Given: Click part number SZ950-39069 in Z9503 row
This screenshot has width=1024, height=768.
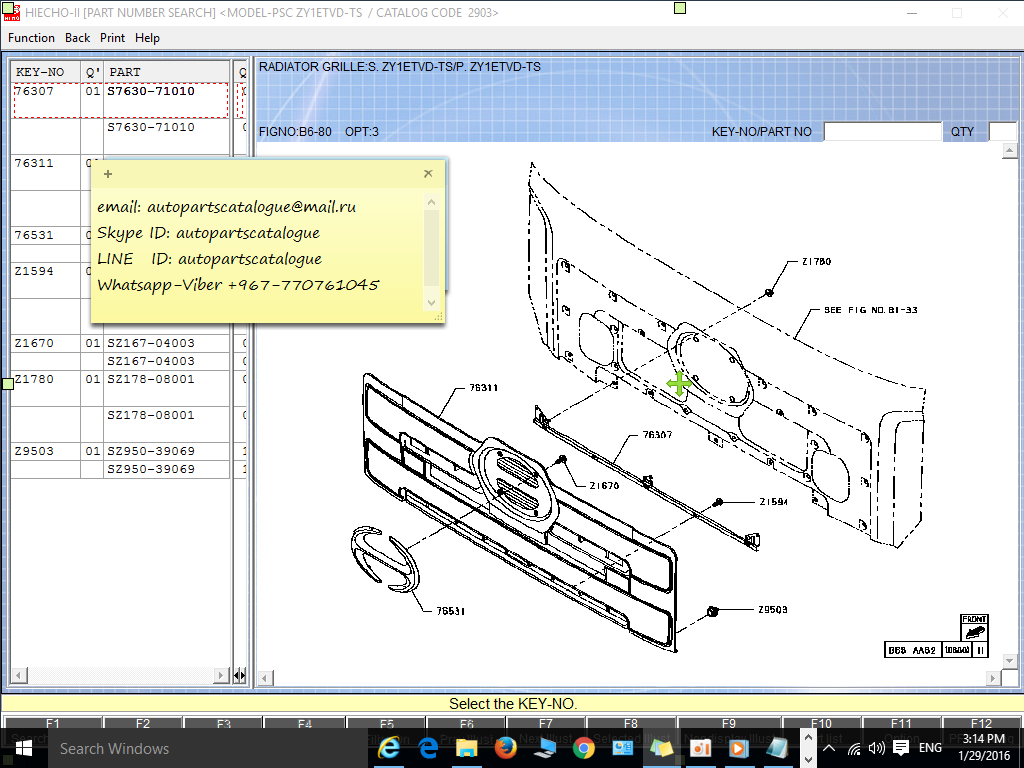Looking at the screenshot, I should tap(151, 451).
